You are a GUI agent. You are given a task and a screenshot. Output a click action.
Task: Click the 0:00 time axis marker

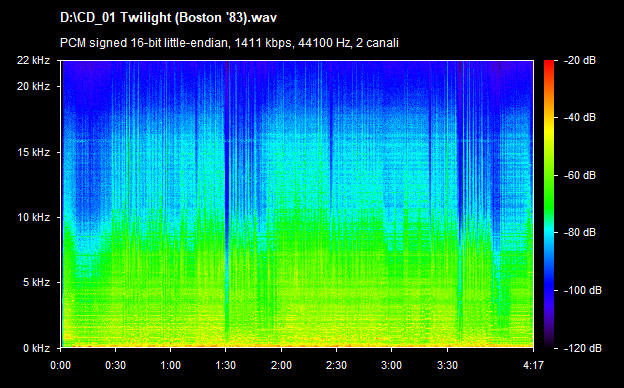[60, 365]
